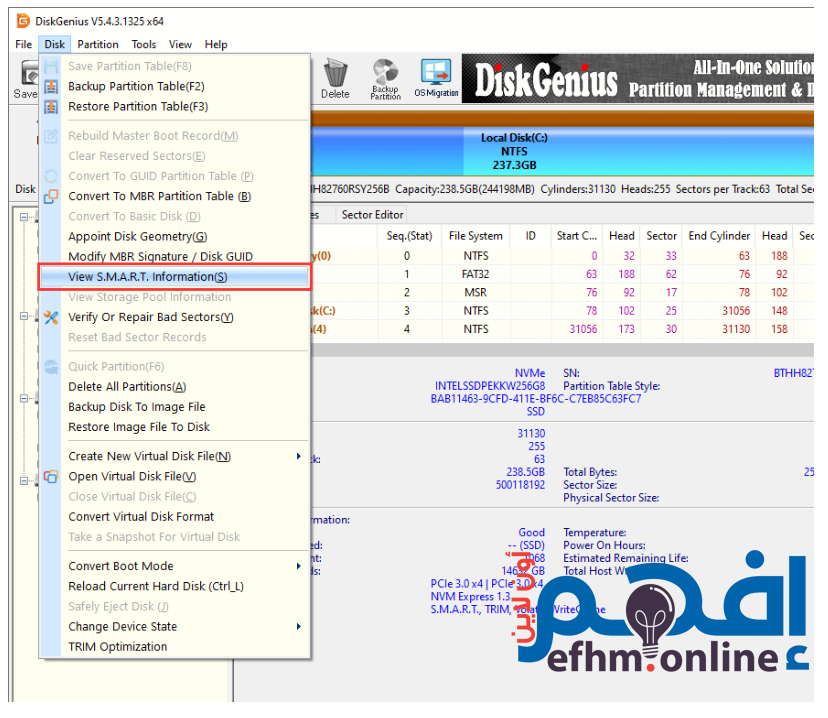Click the Delete trash can toolbar icon
This screenshot has width=828, height=718.
[x=335, y=78]
